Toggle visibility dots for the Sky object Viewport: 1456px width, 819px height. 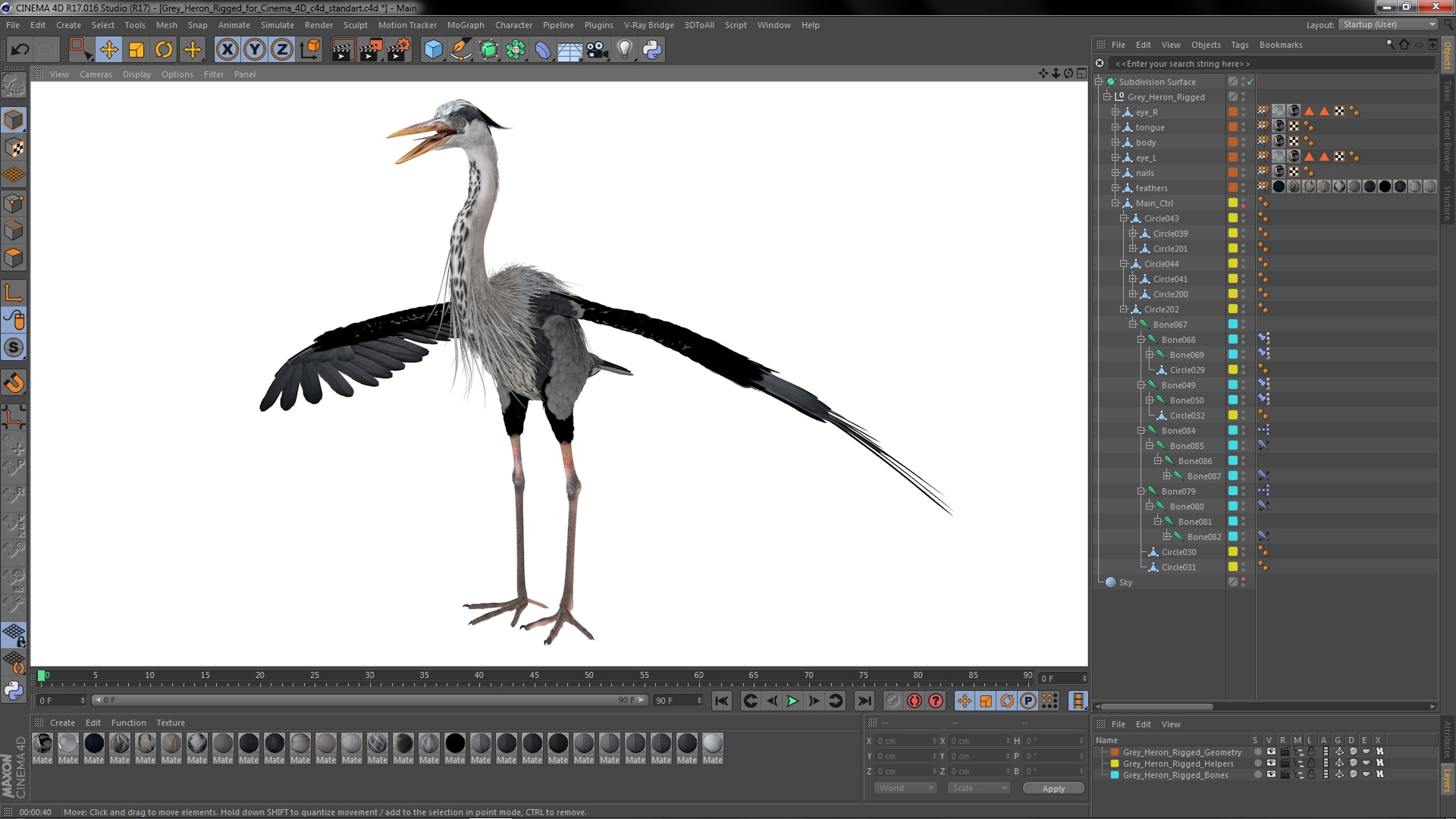1243,582
